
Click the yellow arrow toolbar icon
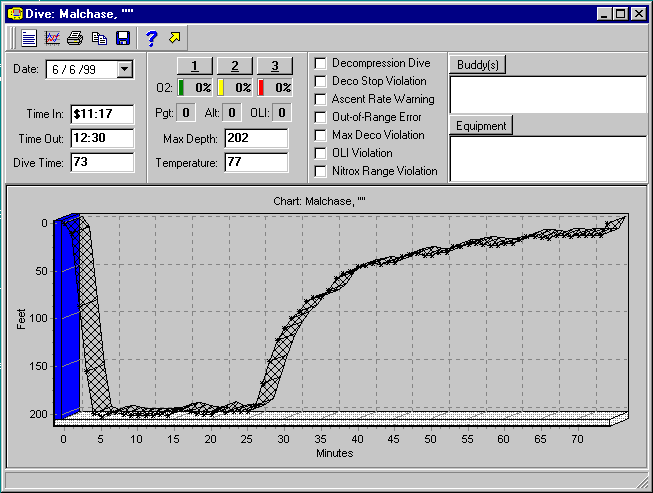click(x=175, y=38)
